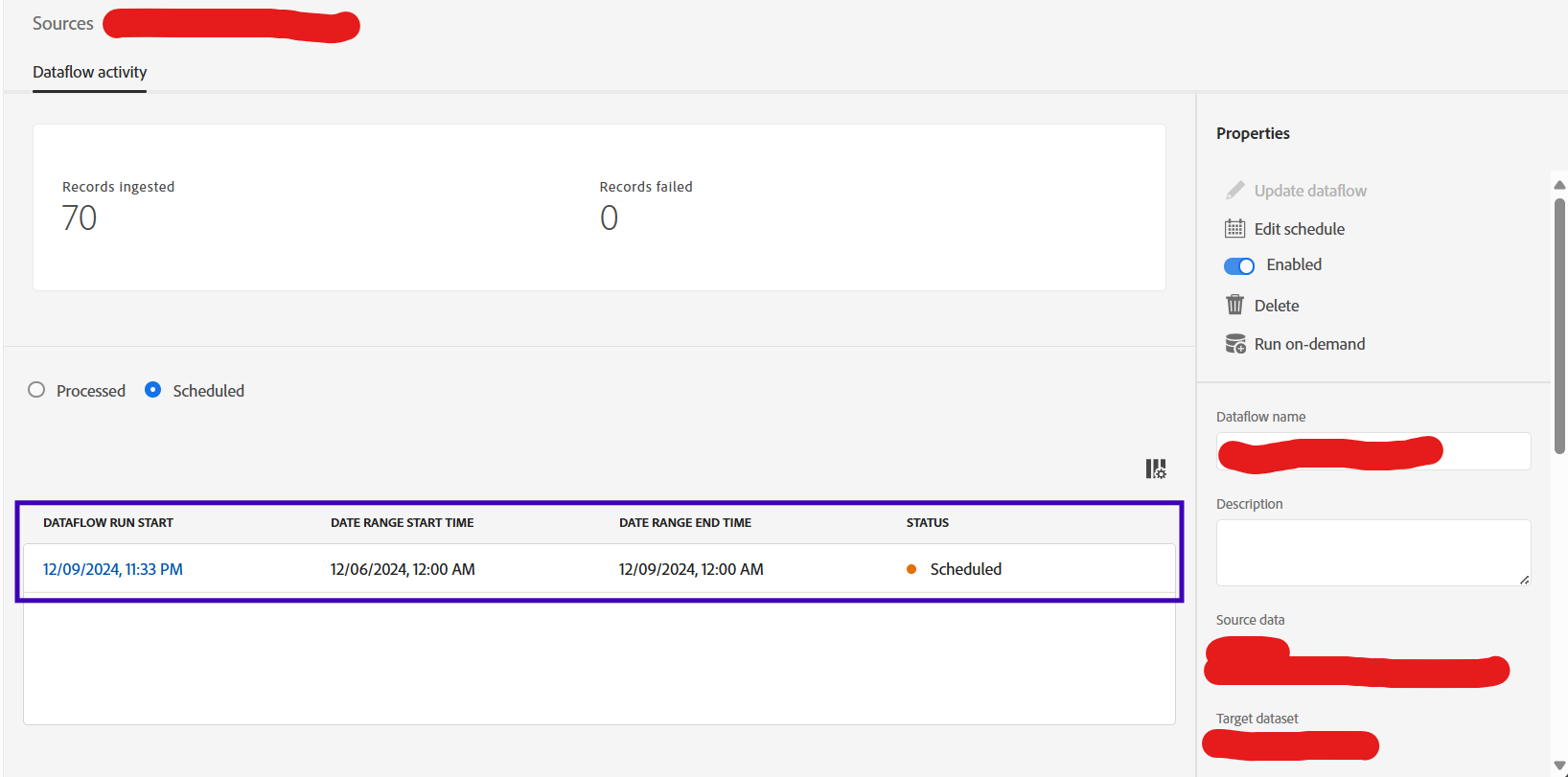Click the orange Scheduled status dot
Image resolution: width=1568 pixels, height=777 pixels.
tap(911, 568)
